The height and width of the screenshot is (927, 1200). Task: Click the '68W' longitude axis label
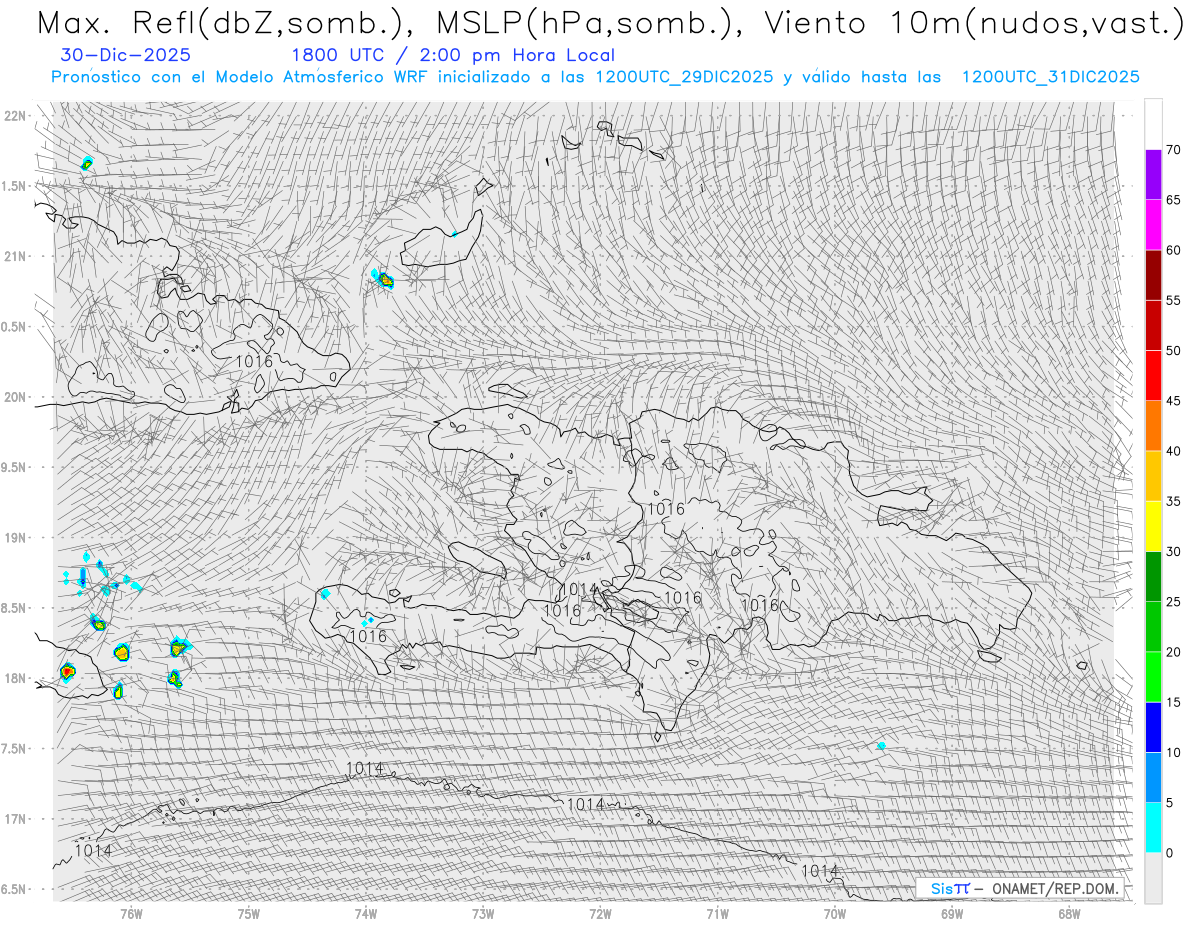pyautogui.click(x=1069, y=913)
